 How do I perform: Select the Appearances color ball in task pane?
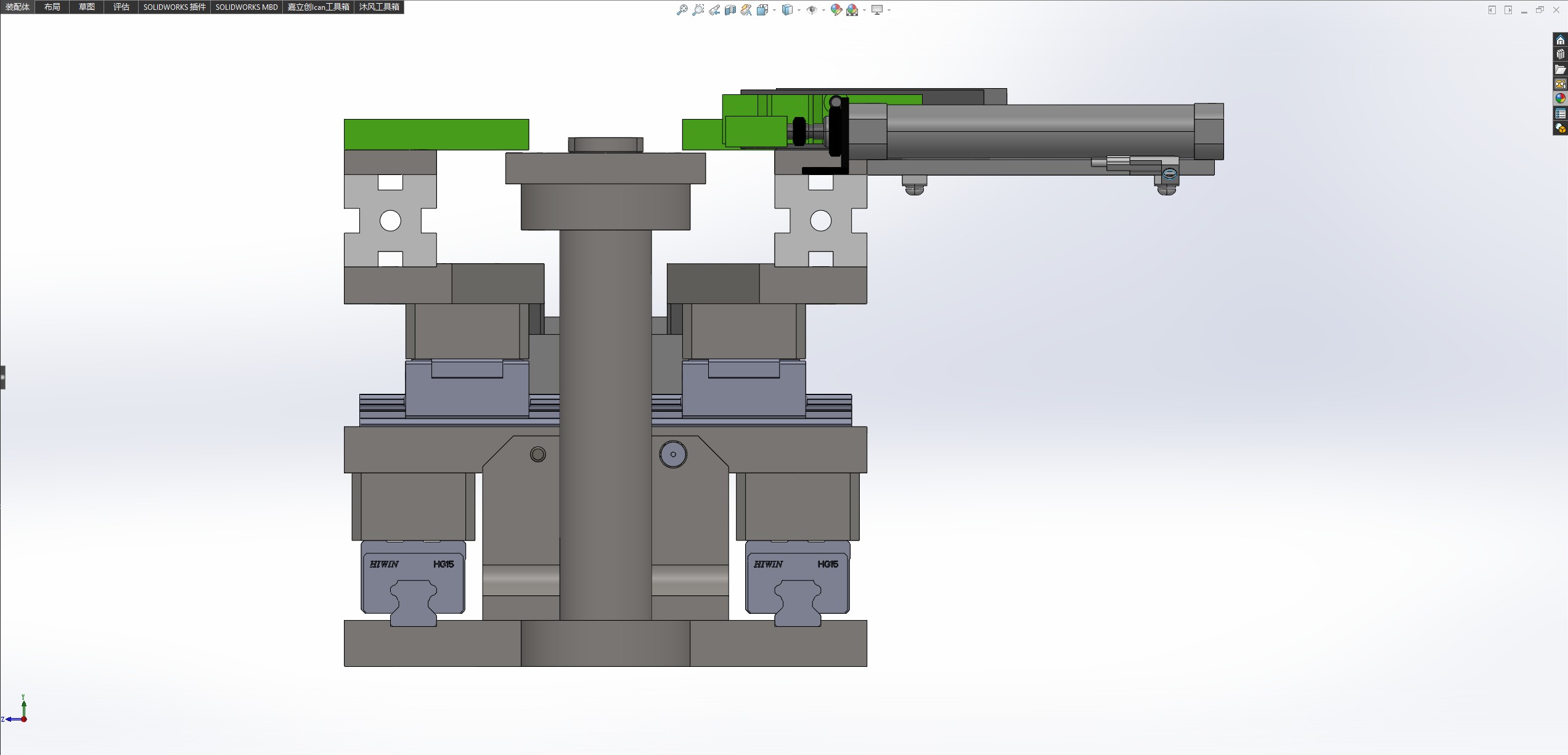pos(1560,99)
